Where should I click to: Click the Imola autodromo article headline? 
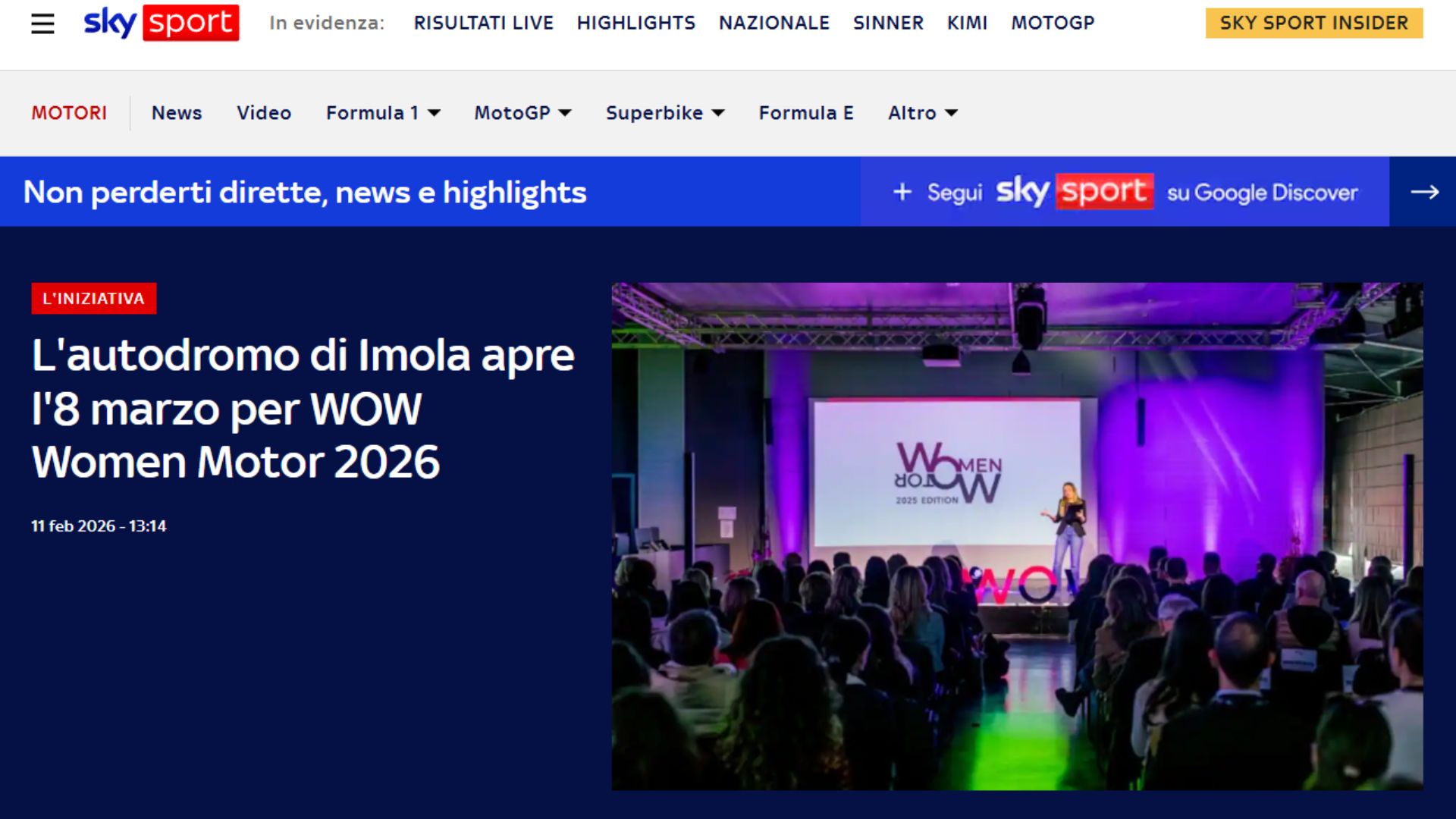click(303, 408)
